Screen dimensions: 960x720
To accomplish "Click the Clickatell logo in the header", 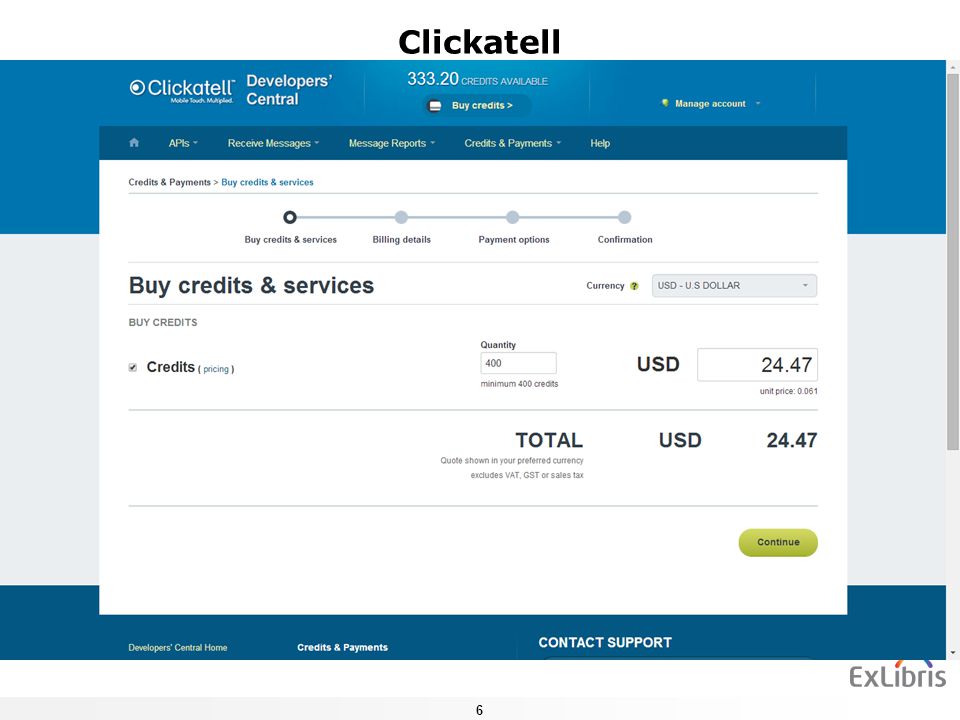I will [x=182, y=90].
